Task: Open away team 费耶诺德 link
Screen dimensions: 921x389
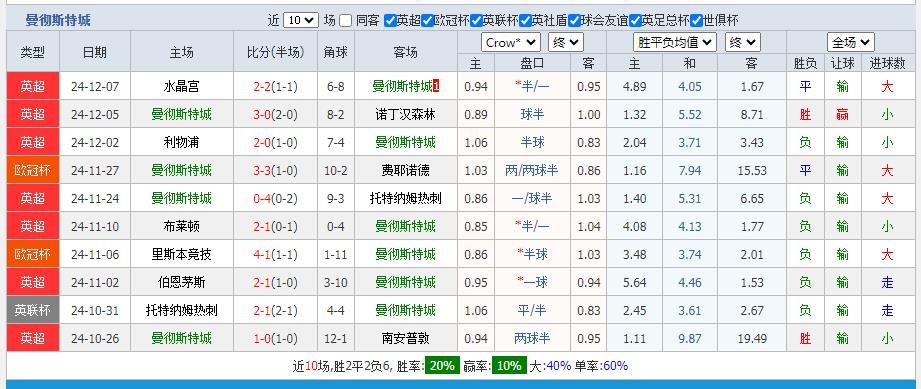Action: (405, 171)
